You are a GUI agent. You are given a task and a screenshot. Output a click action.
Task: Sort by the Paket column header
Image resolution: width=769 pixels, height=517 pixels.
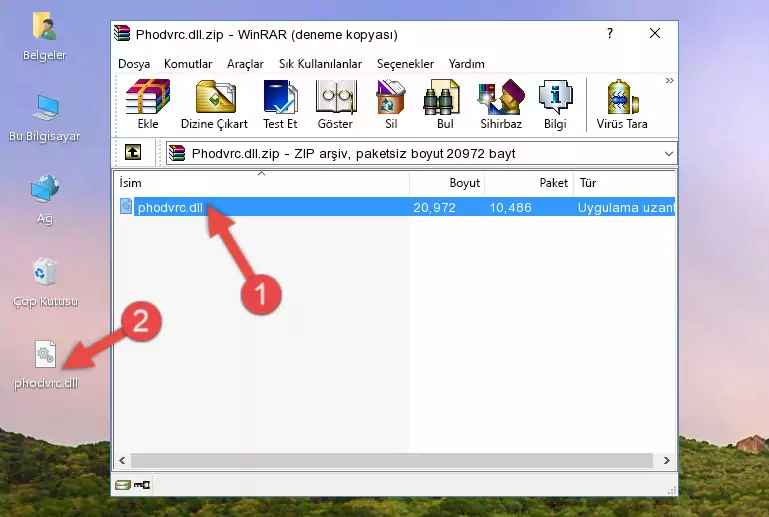click(529, 183)
